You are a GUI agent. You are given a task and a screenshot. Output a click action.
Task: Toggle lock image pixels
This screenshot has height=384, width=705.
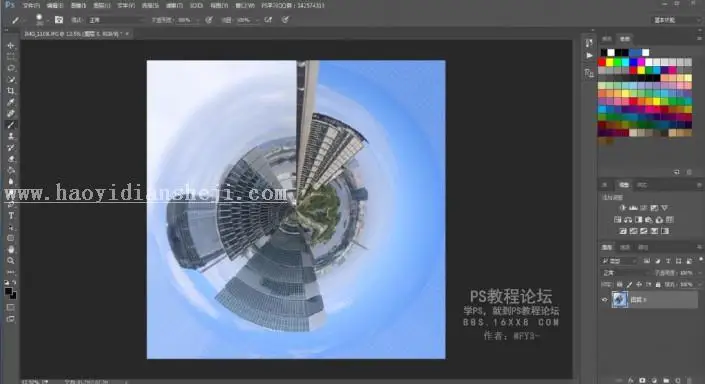(x=629, y=284)
